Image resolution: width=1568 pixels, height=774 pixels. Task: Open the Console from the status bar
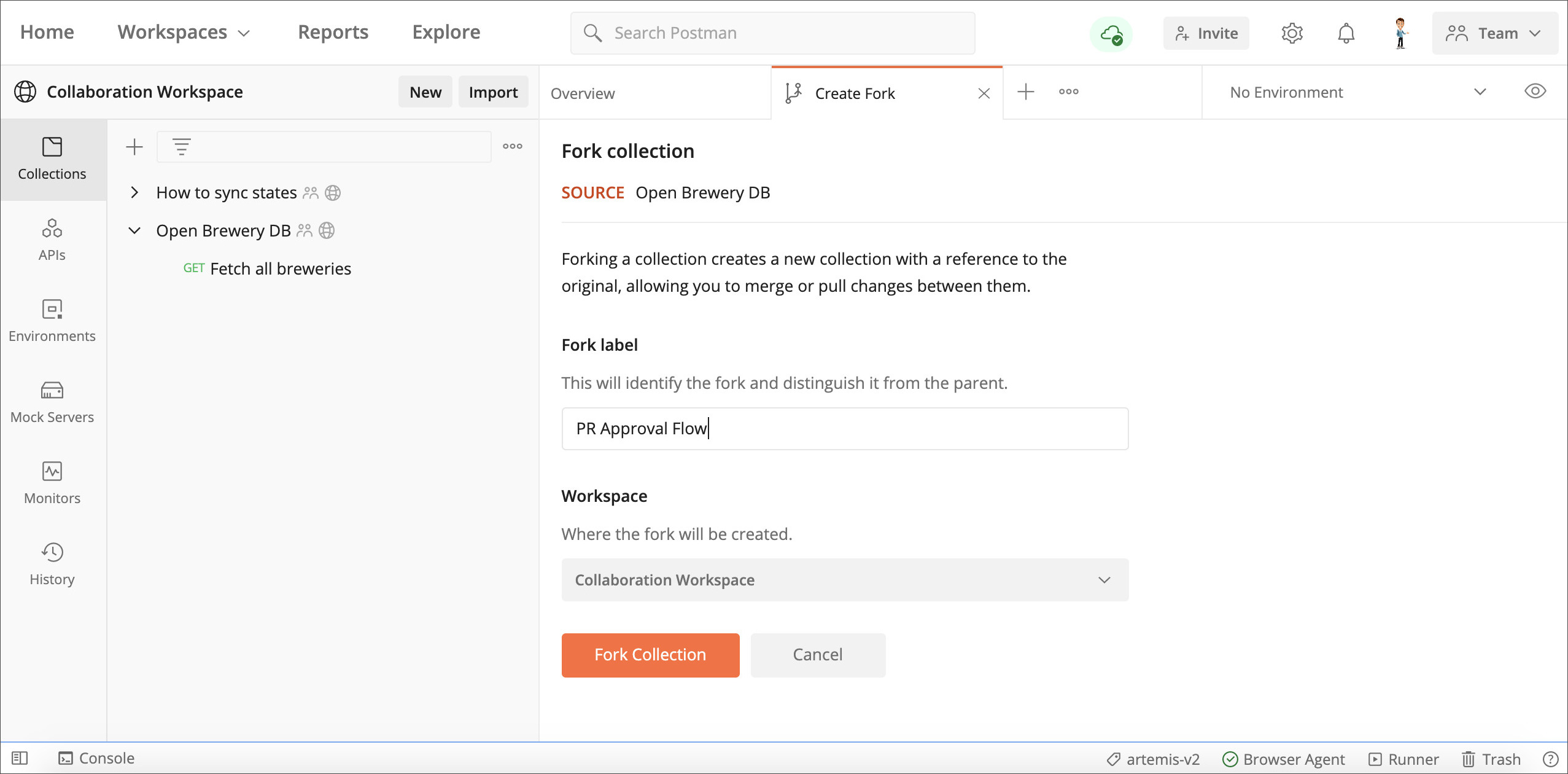coord(96,759)
